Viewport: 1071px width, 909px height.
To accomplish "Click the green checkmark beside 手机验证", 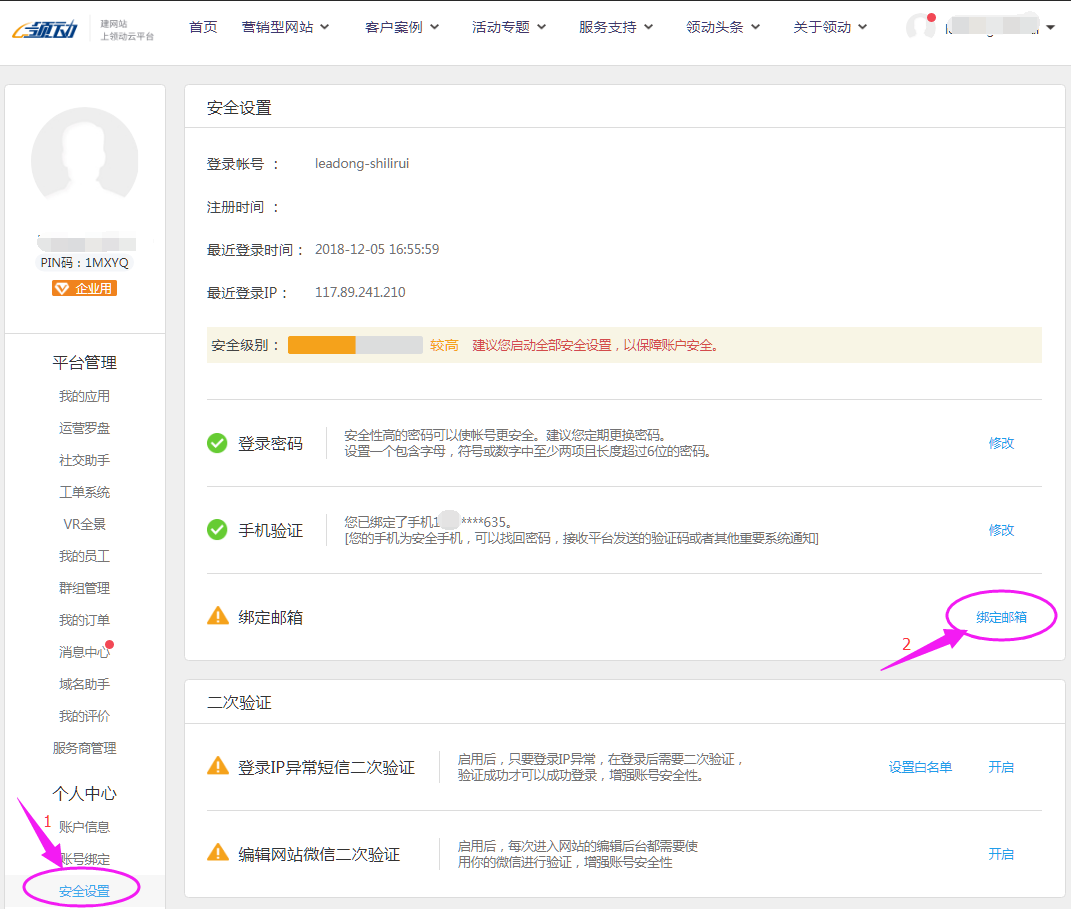I will [217, 530].
